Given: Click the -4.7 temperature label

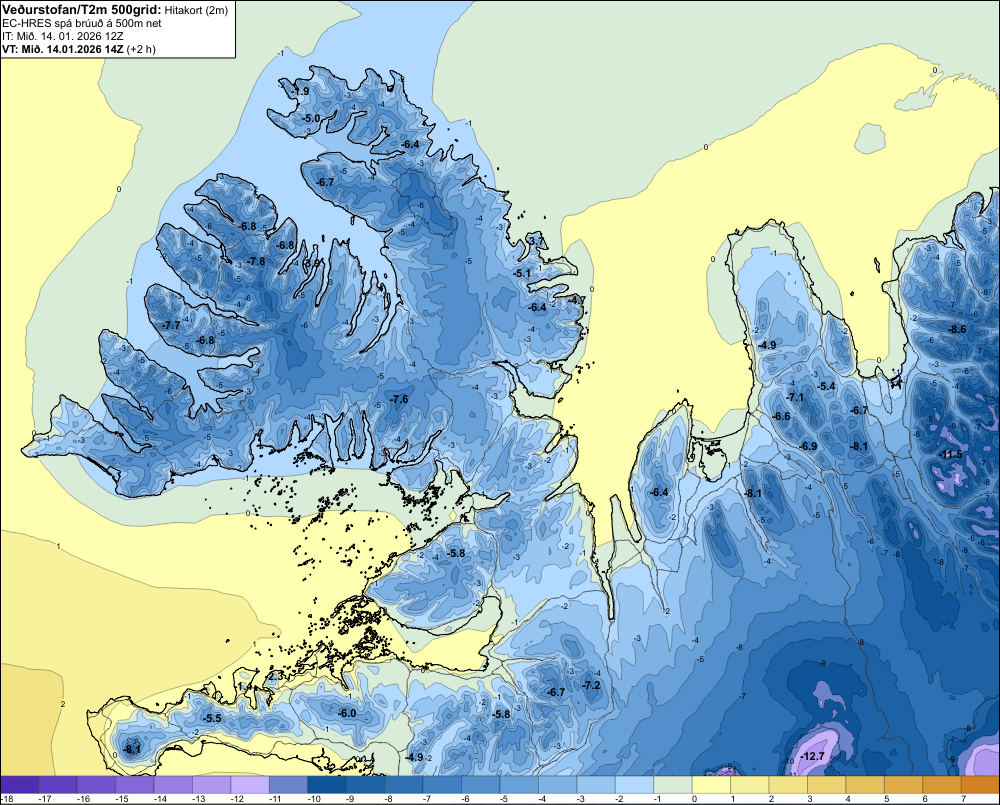Looking at the screenshot, I should 577,300.
